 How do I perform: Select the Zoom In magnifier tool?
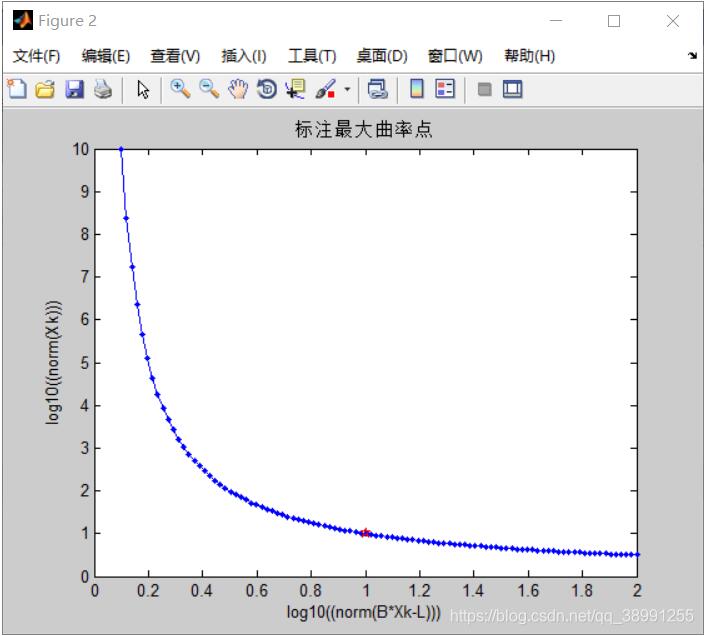[180, 90]
